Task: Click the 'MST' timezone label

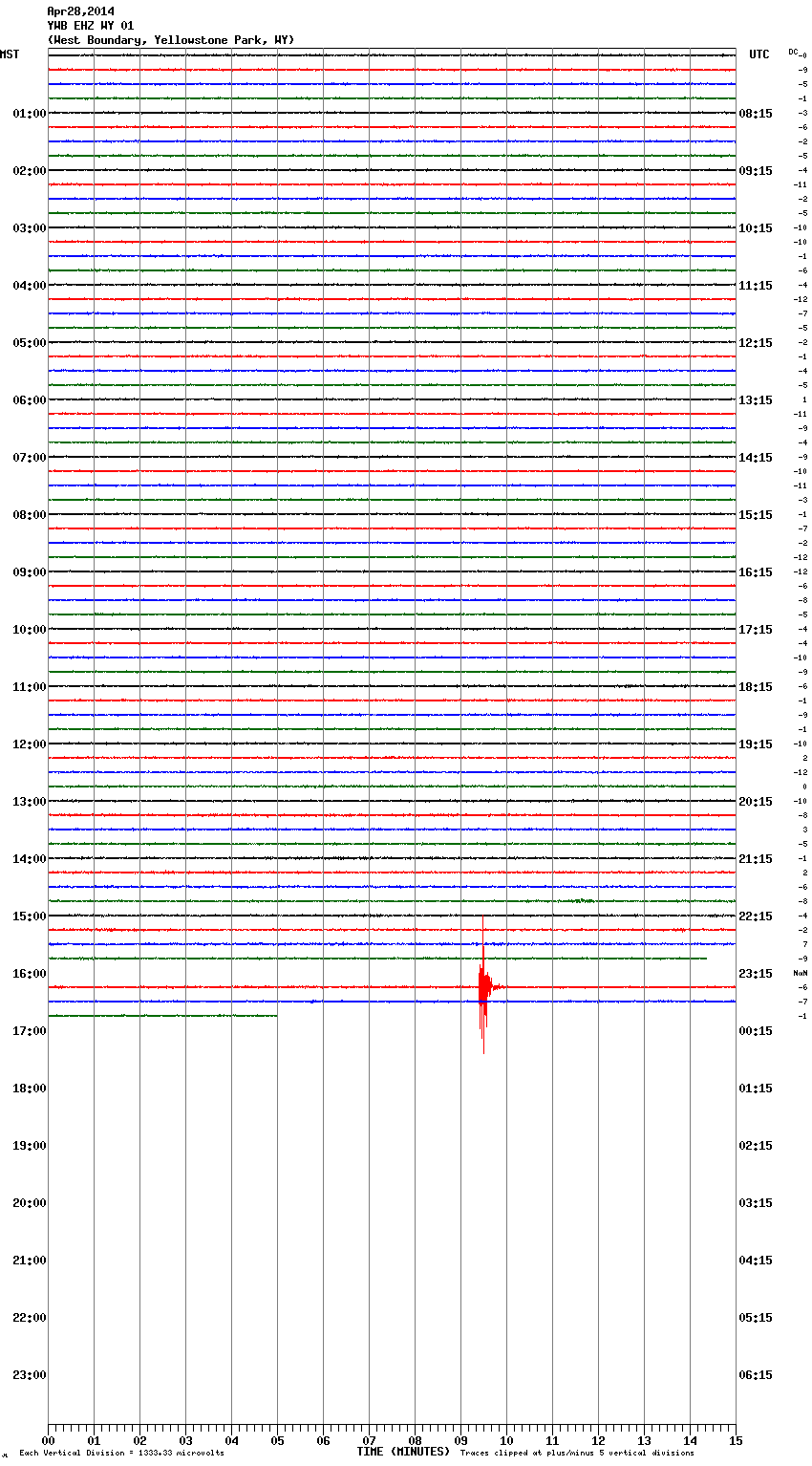Action: tap(10, 54)
